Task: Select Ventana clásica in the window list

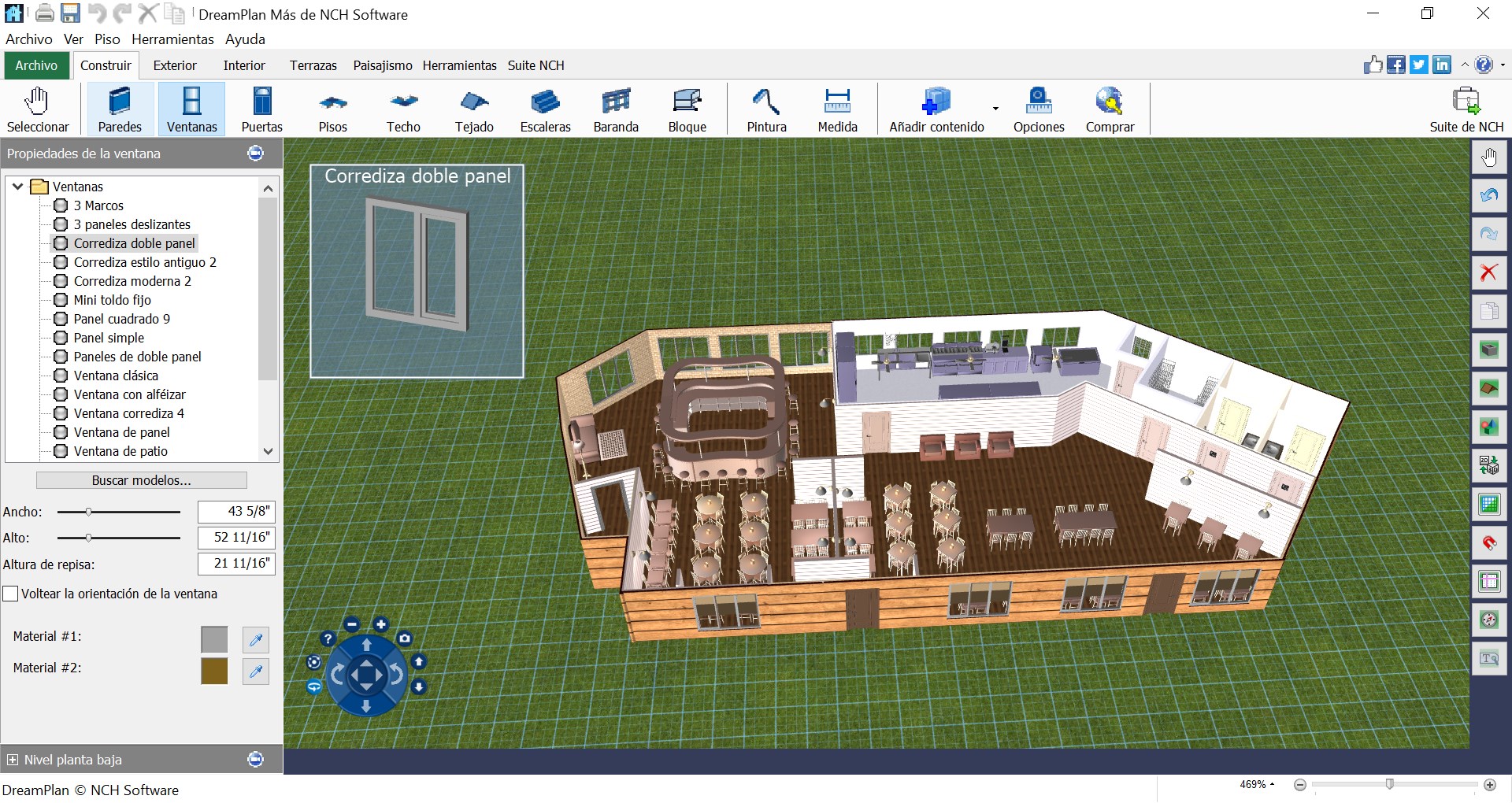Action: [x=116, y=376]
